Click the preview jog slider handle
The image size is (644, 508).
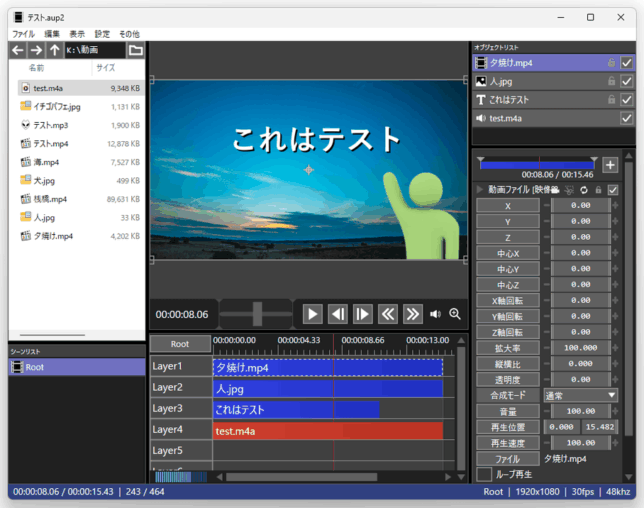click(258, 314)
